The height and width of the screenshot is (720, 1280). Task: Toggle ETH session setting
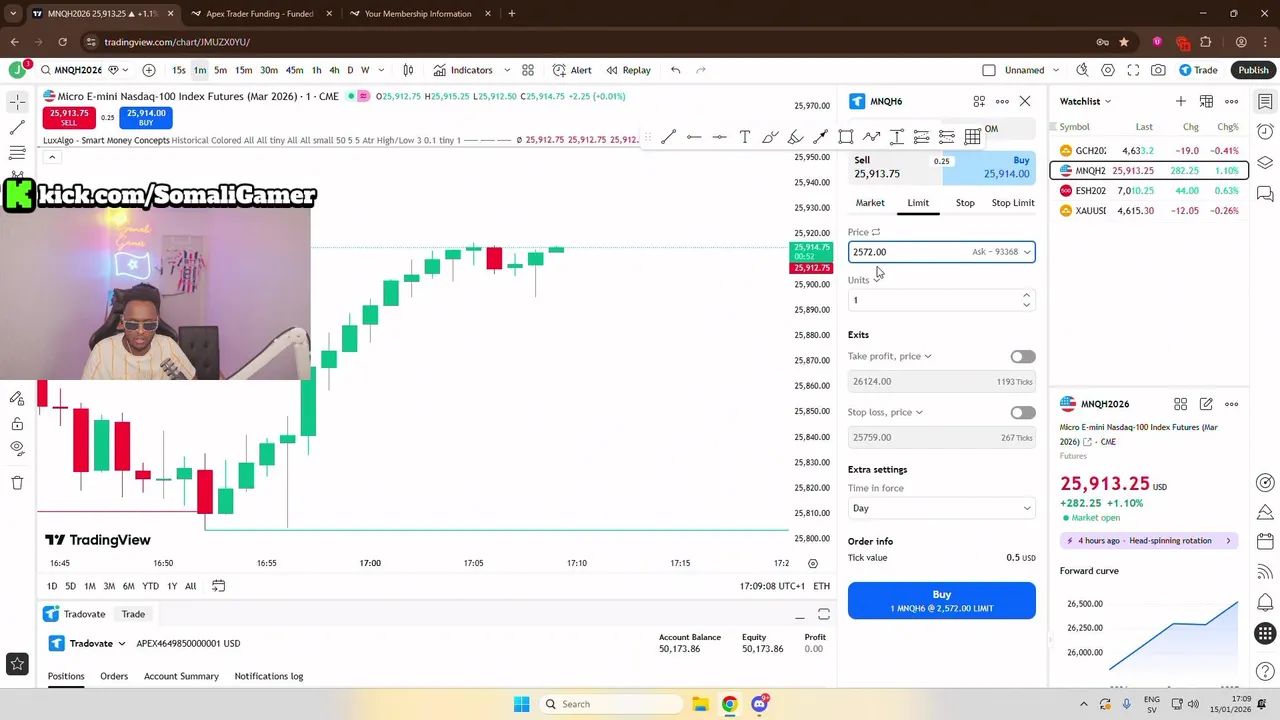pos(821,586)
